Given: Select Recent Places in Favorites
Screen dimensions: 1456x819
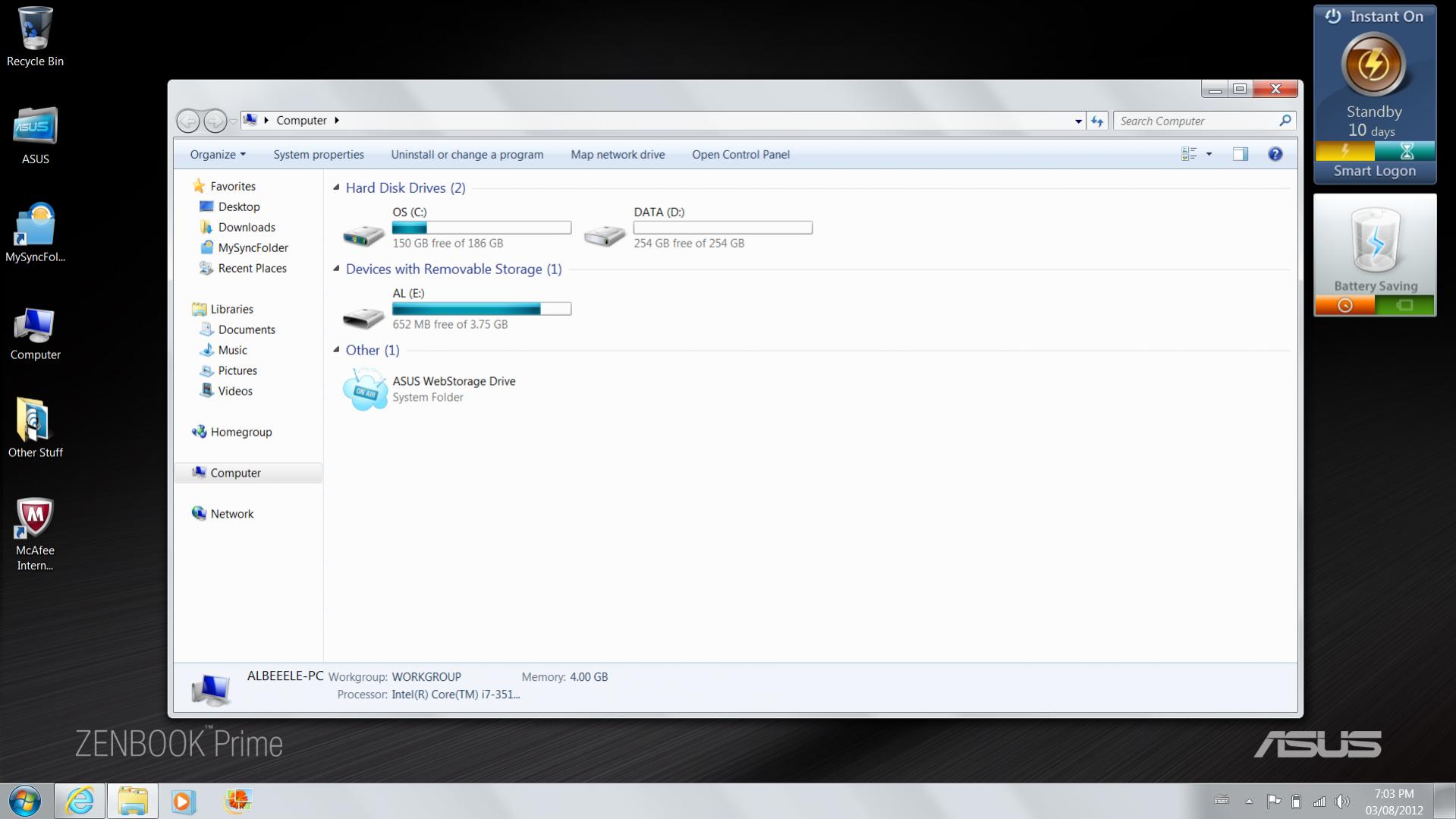Looking at the screenshot, I should coord(243,268).
